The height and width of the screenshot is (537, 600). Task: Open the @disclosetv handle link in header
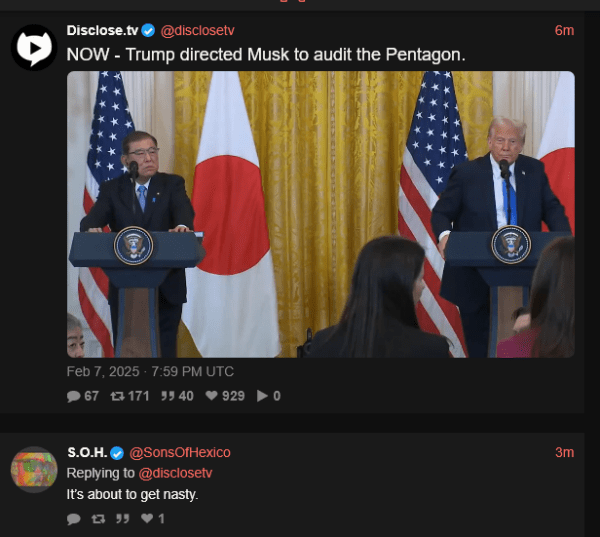pyautogui.click(x=197, y=31)
